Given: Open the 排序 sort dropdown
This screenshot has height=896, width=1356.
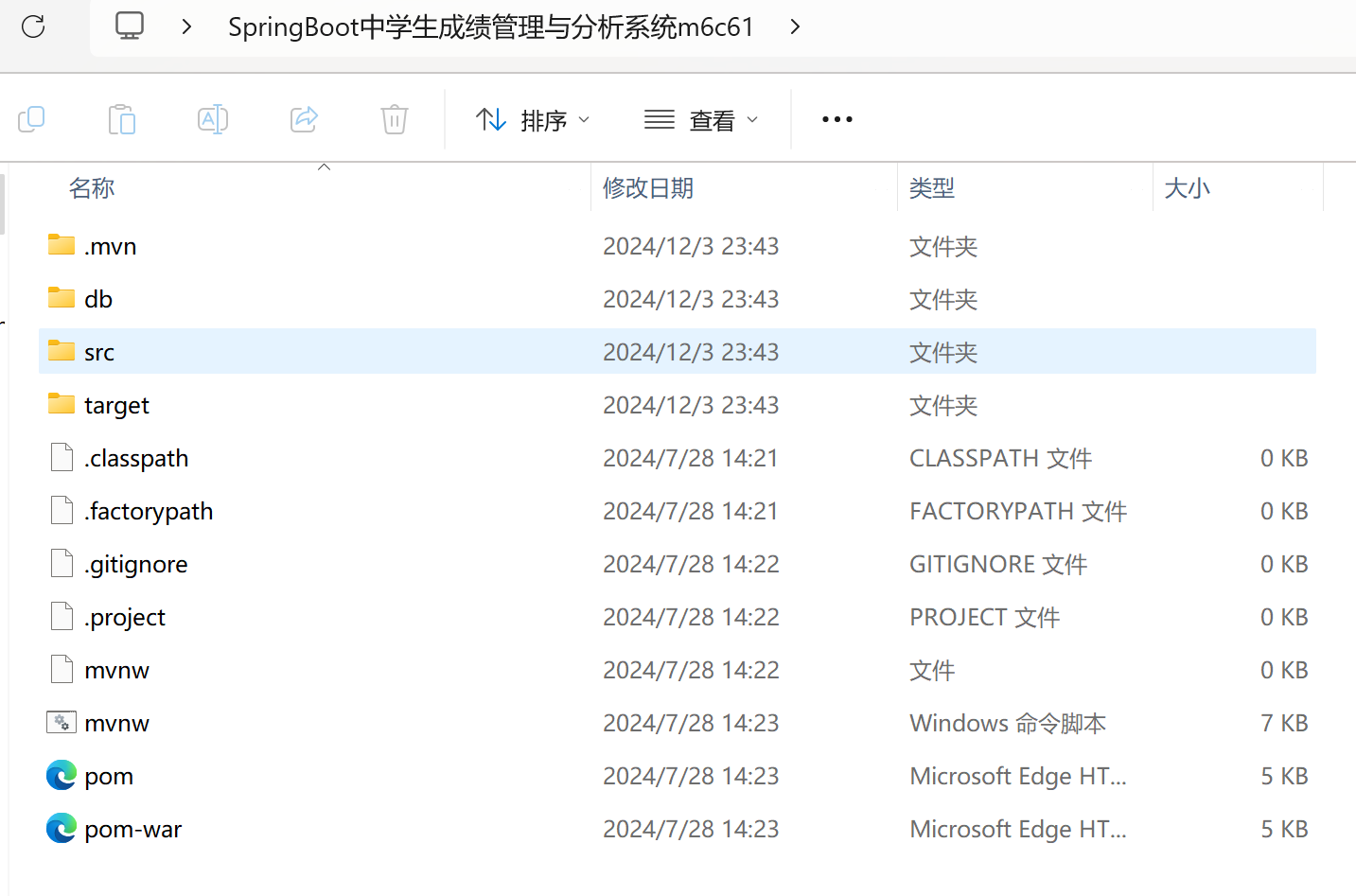Looking at the screenshot, I should tap(533, 119).
